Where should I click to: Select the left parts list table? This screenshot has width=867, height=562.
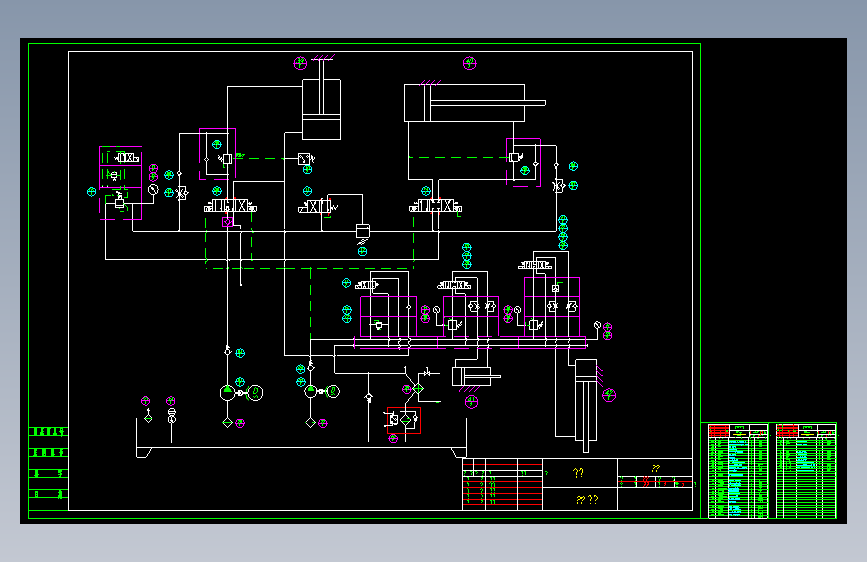click(738, 471)
